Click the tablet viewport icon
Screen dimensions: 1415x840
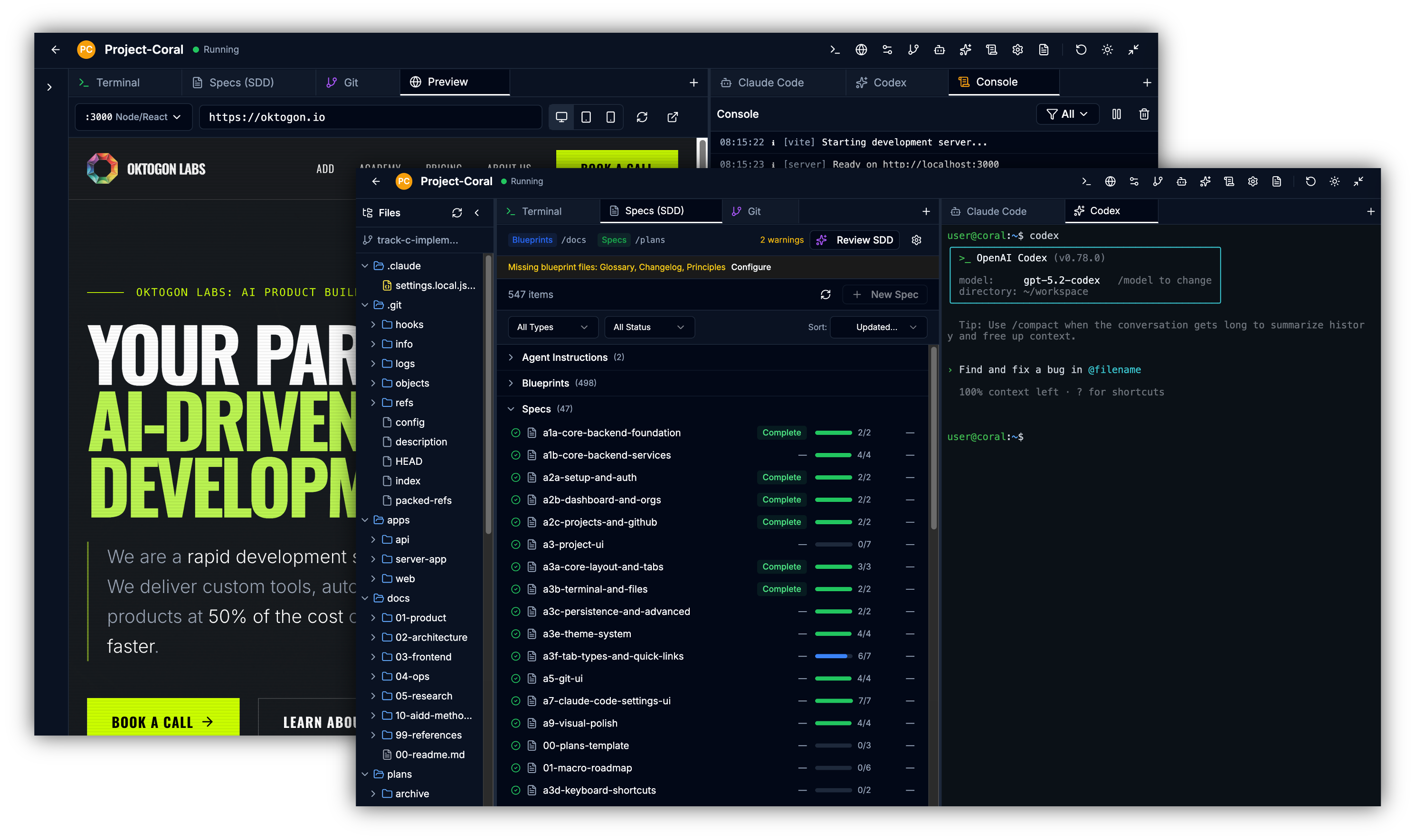pos(586,117)
